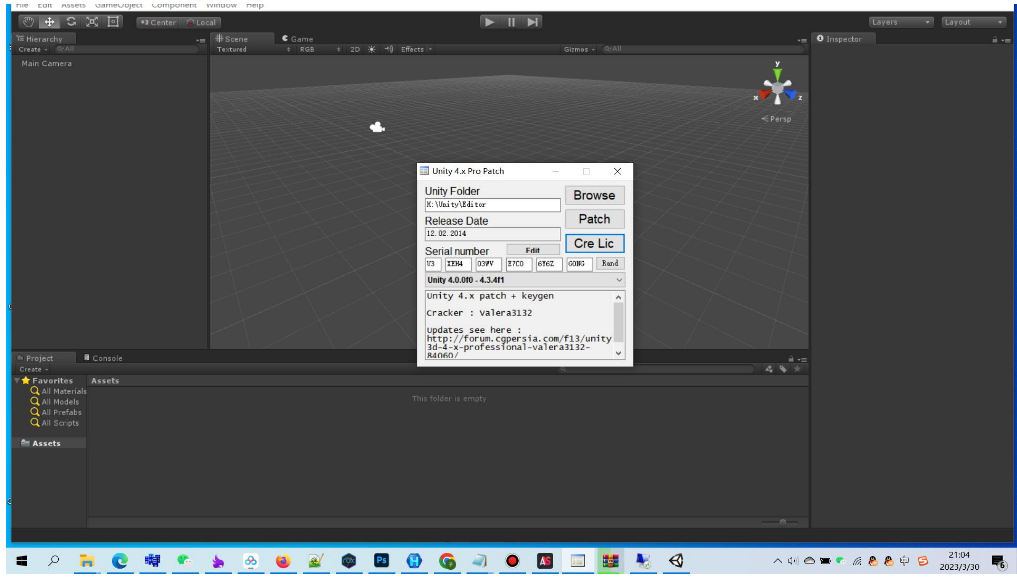Viewport: 1017px width, 579px height.
Task: Switch to the Game tab
Action: [297, 39]
